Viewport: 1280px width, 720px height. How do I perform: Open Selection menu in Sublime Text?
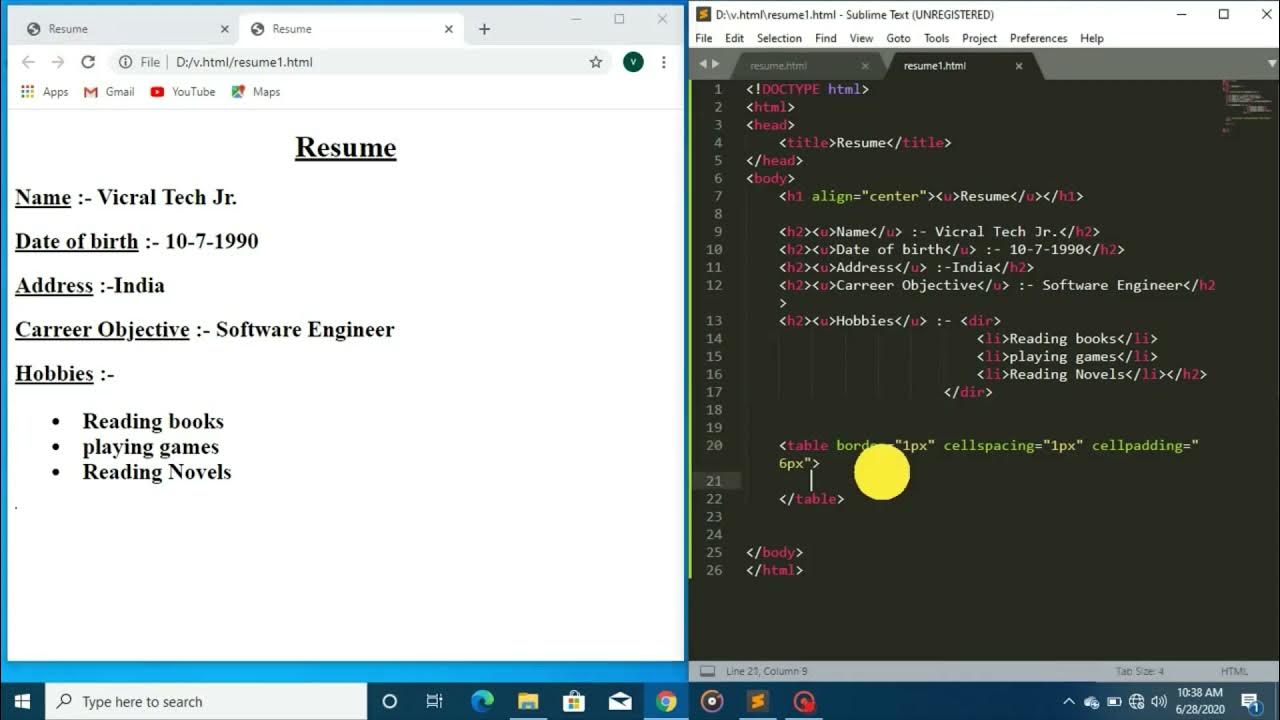(779, 38)
